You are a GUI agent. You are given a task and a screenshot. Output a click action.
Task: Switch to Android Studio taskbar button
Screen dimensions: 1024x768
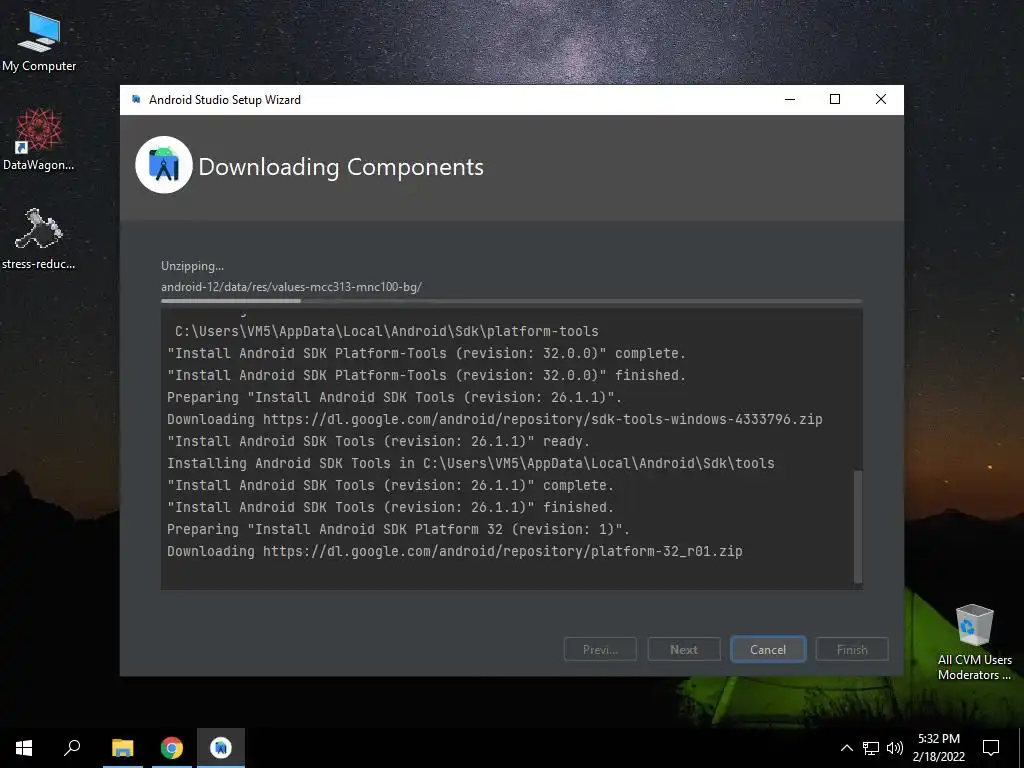[221, 748]
